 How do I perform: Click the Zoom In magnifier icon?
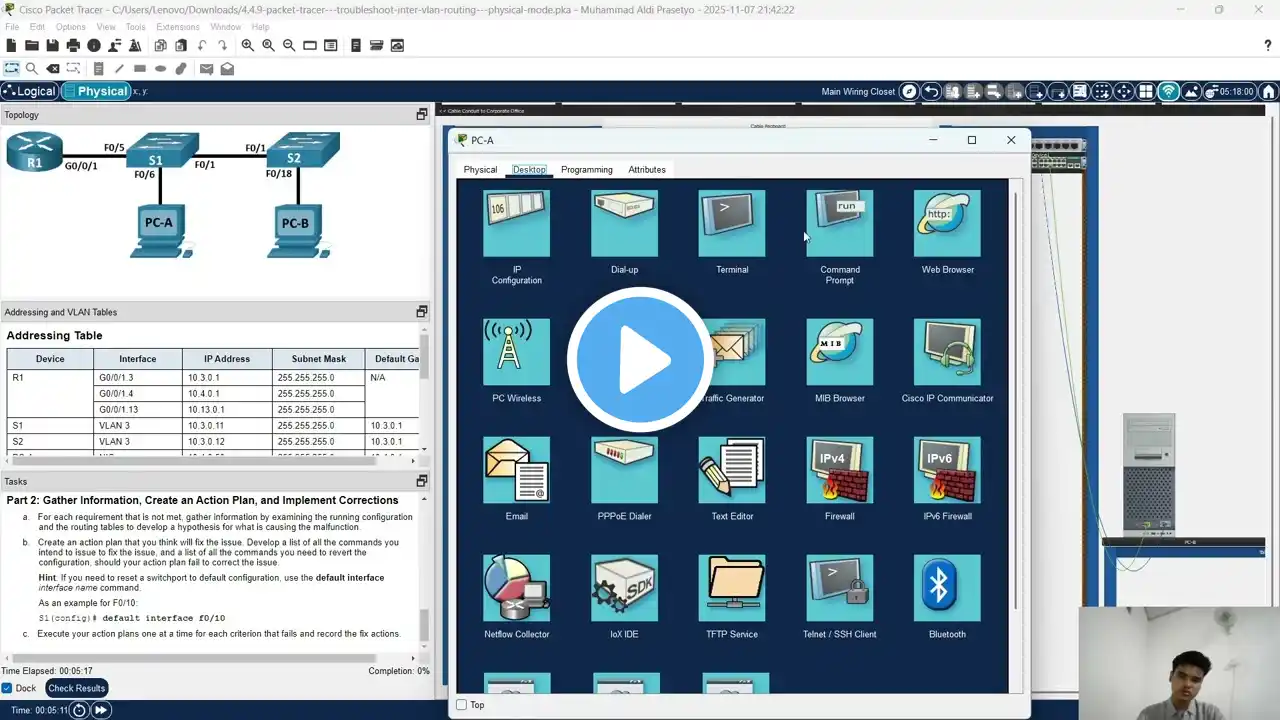(x=247, y=45)
